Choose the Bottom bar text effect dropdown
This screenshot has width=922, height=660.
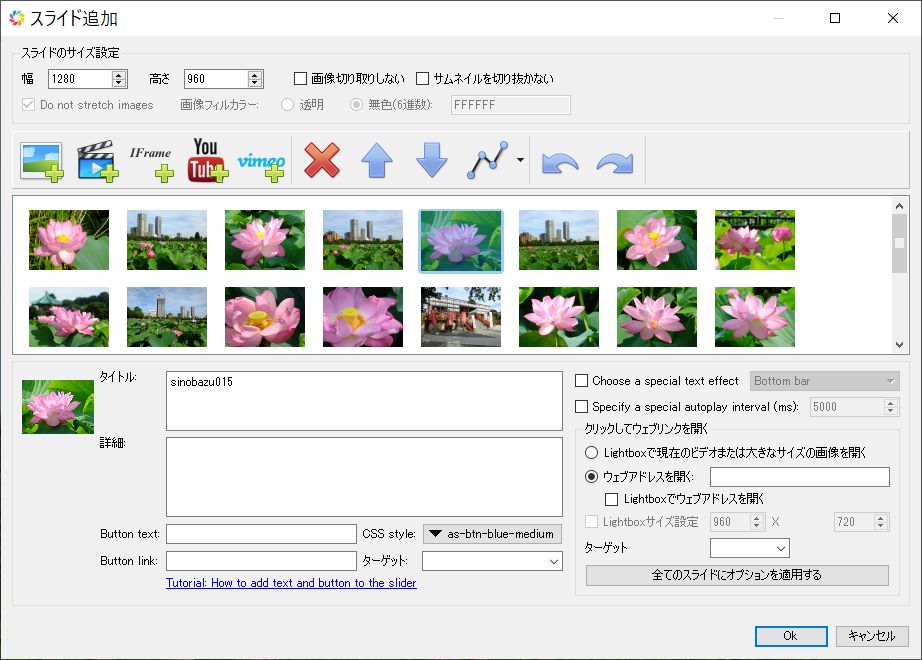(824, 381)
